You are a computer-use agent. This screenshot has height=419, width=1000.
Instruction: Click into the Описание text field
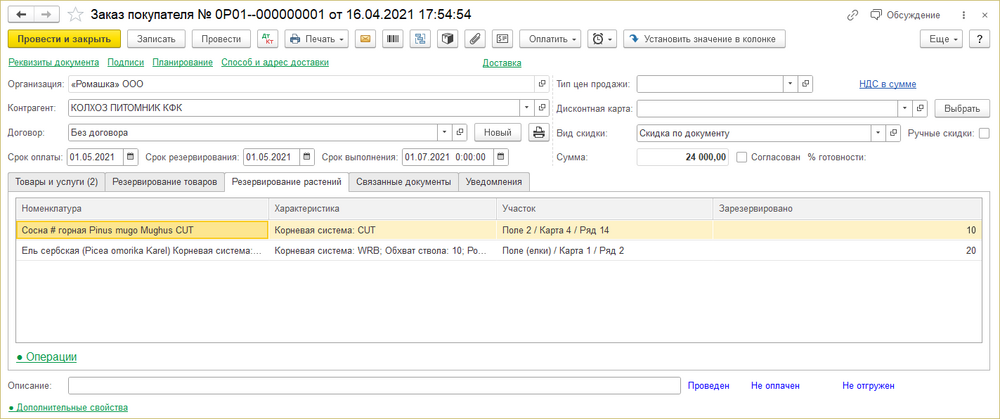pyautogui.click(x=374, y=386)
